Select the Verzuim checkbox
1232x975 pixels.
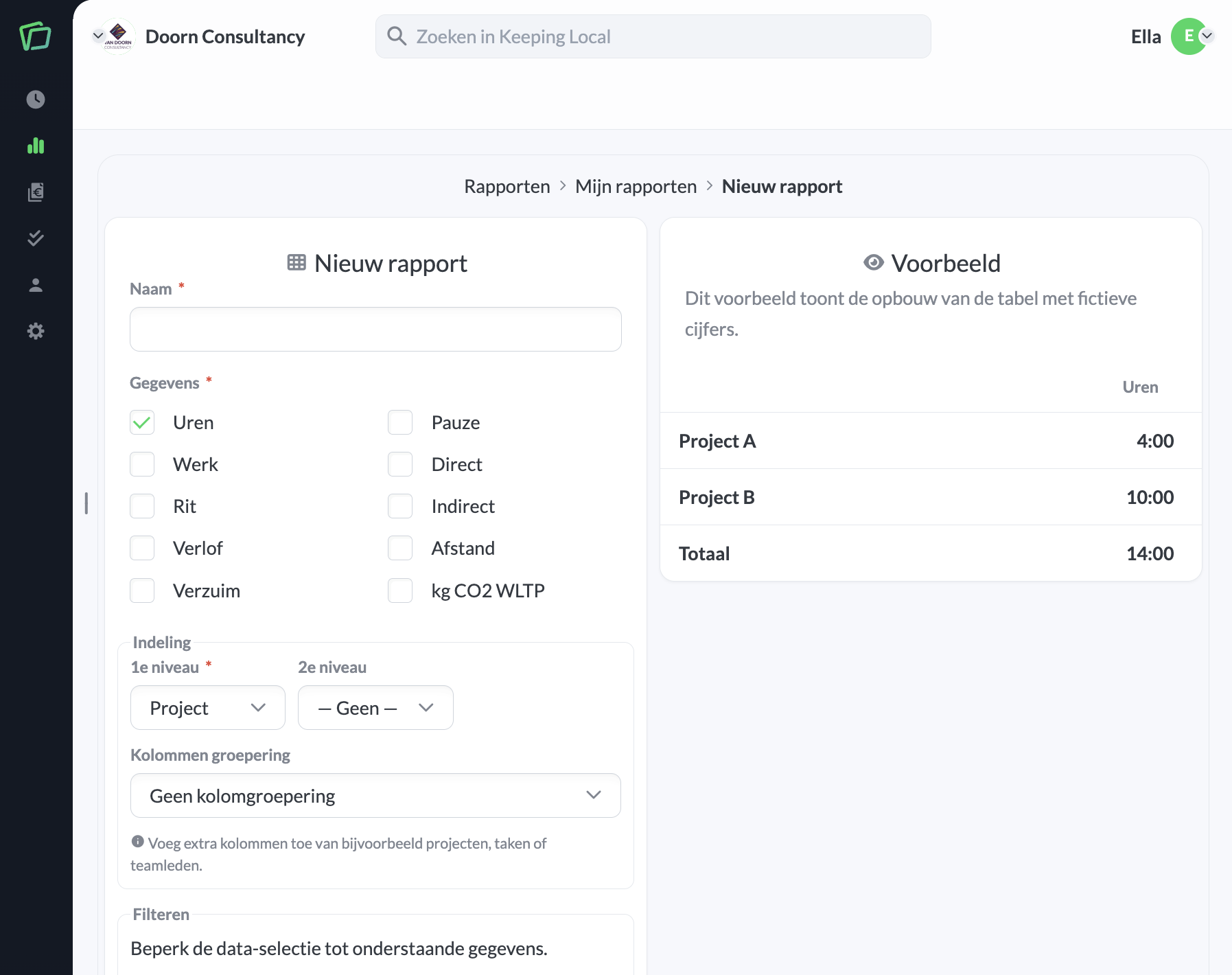[142, 590]
